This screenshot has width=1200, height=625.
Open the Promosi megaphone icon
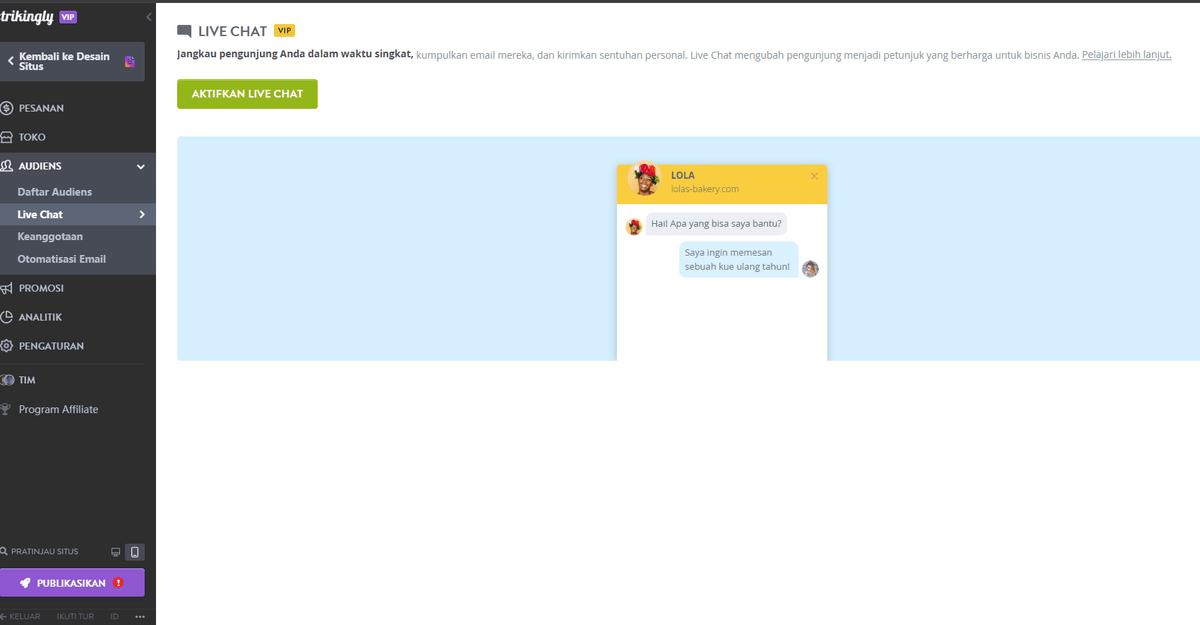9,287
